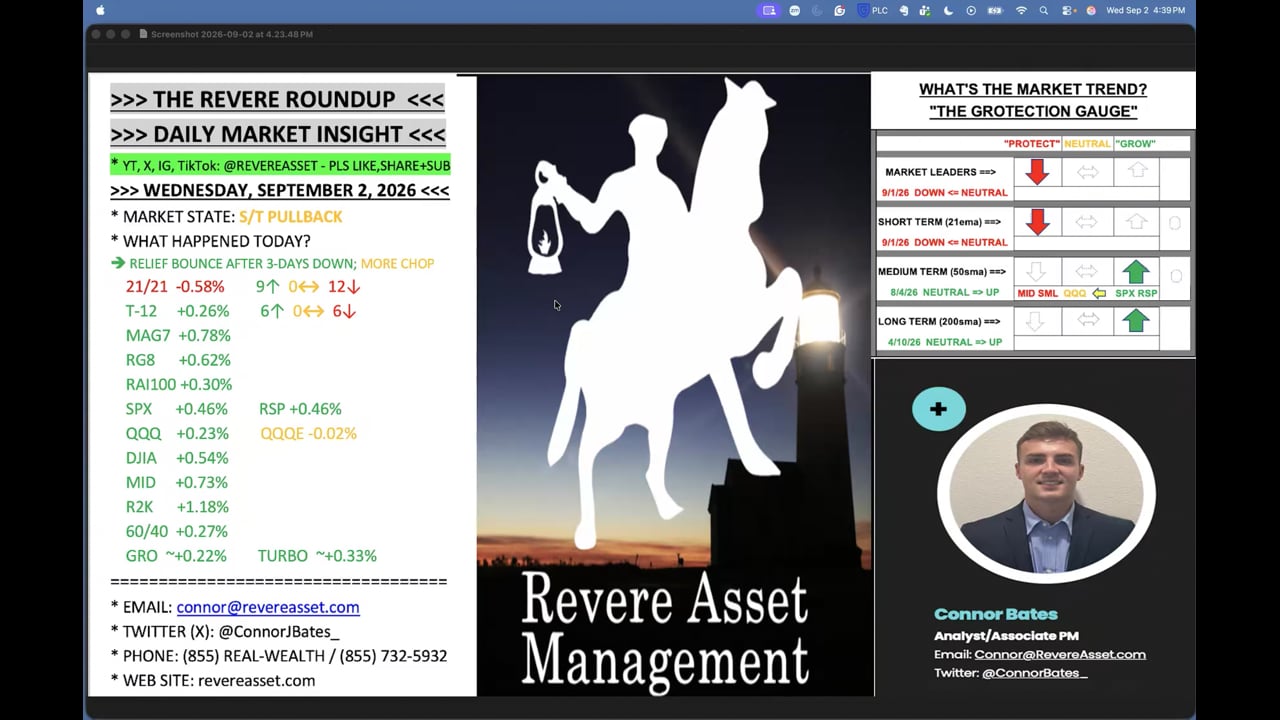
Task: Select the SPX +0.46% value
Action: pyautogui.click(x=177, y=409)
